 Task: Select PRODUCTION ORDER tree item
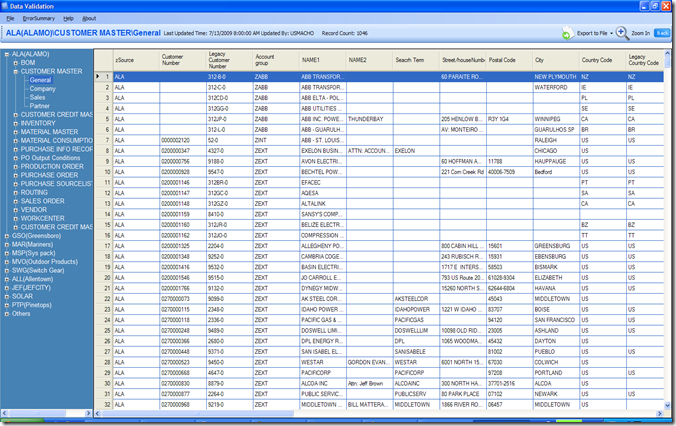52,166
